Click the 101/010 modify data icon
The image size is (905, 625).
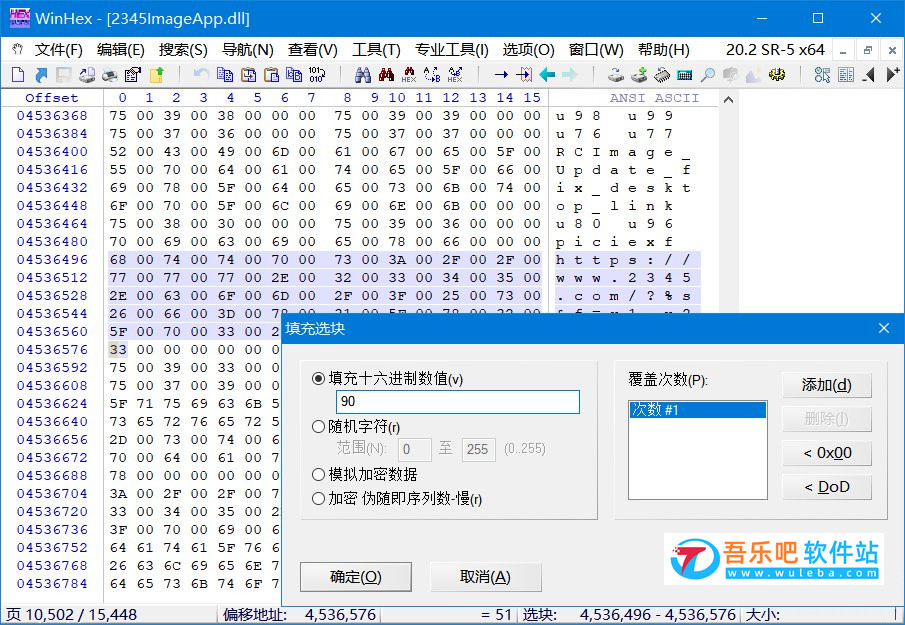tap(317, 74)
